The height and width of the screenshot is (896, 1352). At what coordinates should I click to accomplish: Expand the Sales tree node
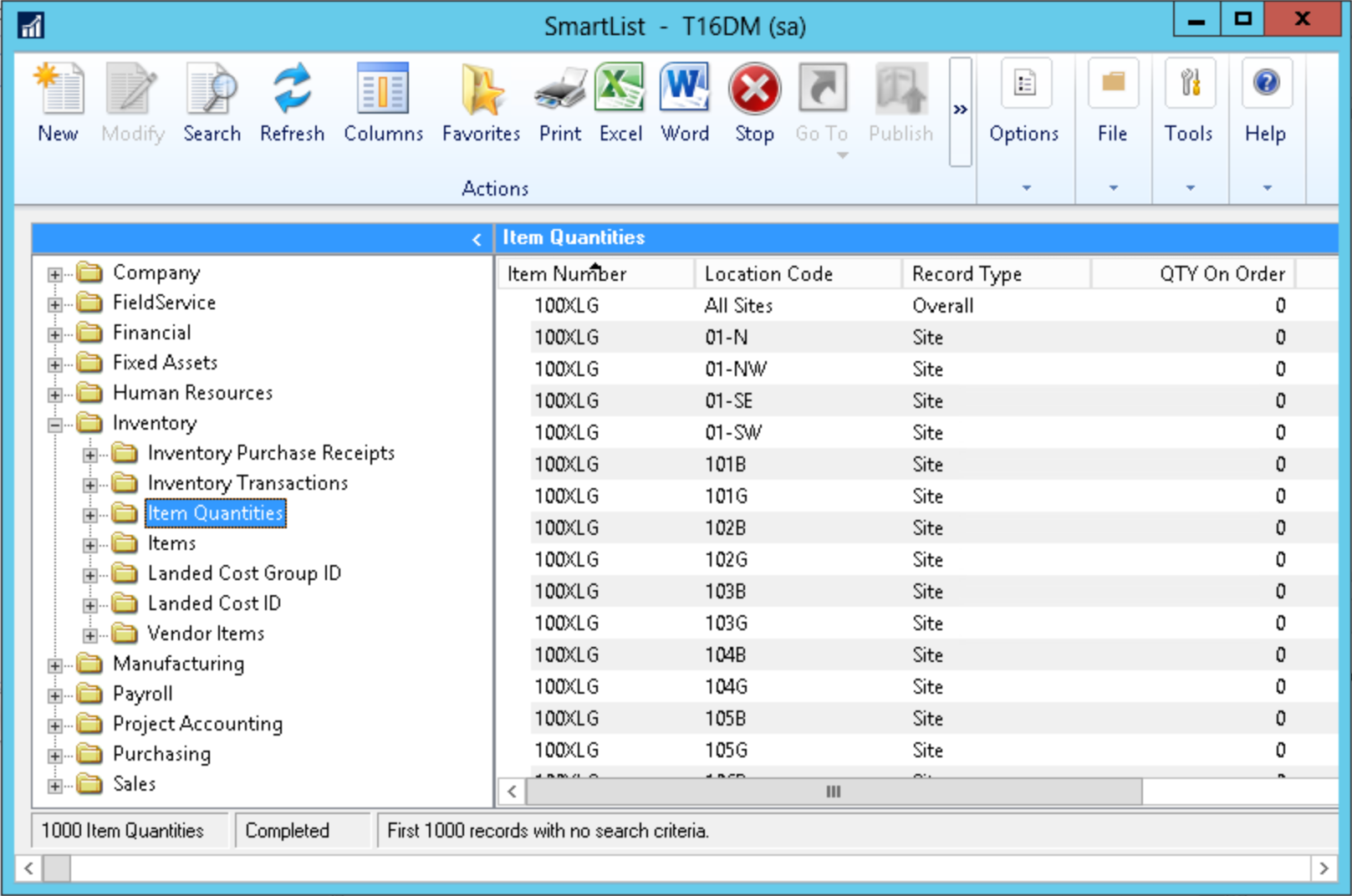[55, 786]
